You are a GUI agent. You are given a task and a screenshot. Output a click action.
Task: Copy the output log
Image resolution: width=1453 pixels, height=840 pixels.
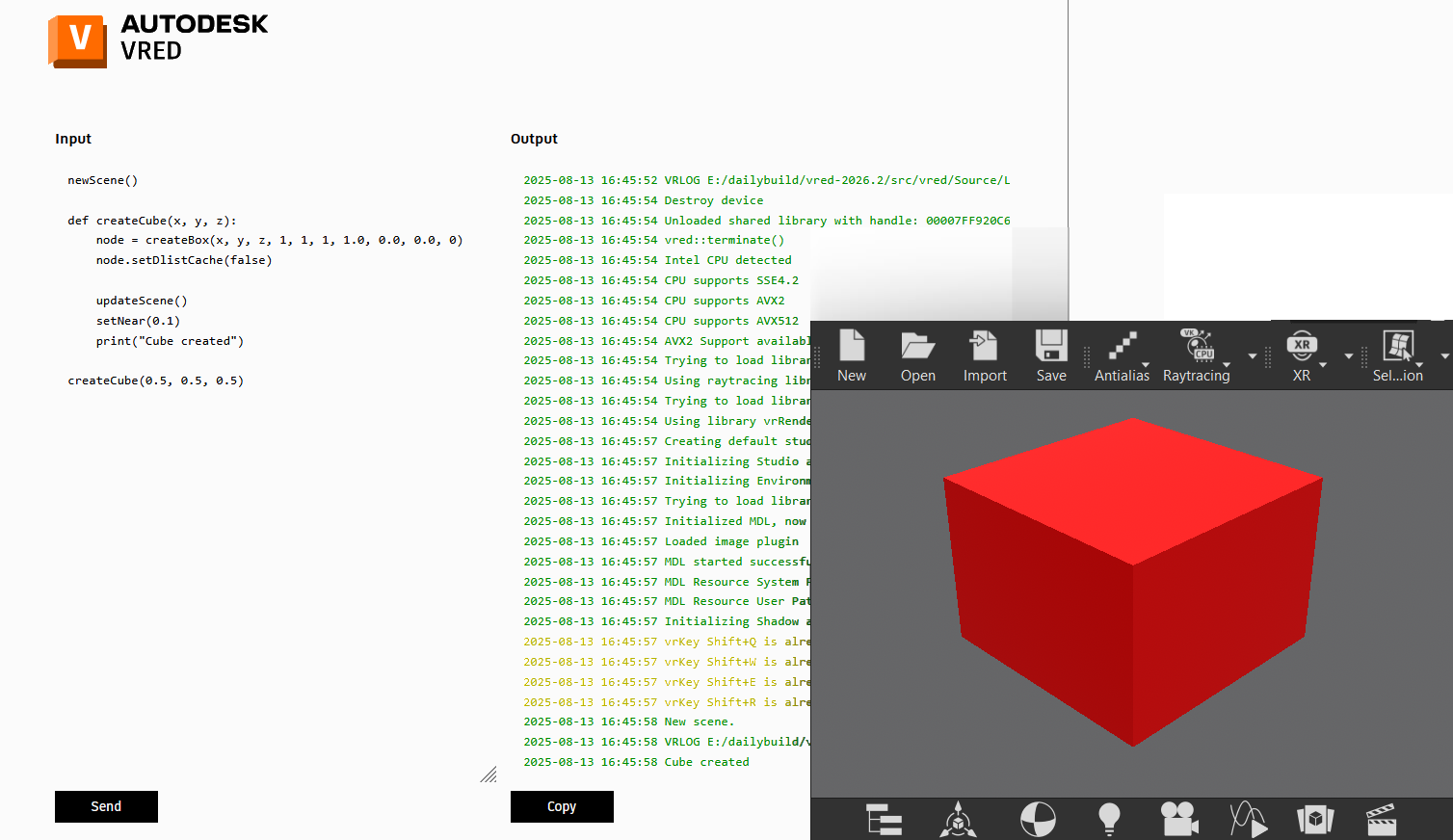point(562,806)
